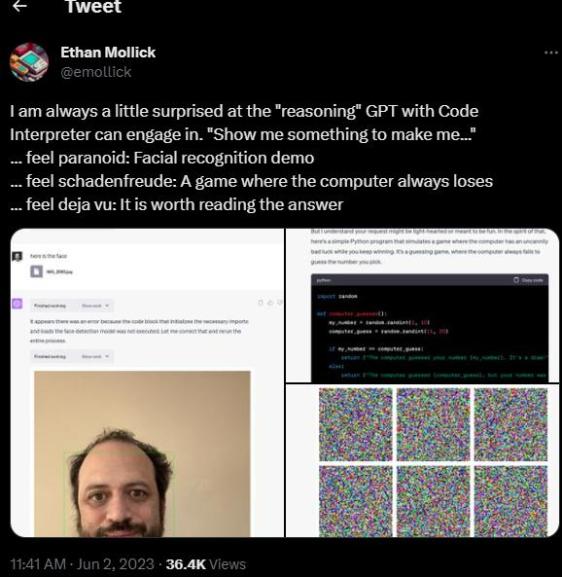The width and height of the screenshot is (562, 577).
Task: Select the bottom-right colorful noise tile
Action: tap(511, 500)
